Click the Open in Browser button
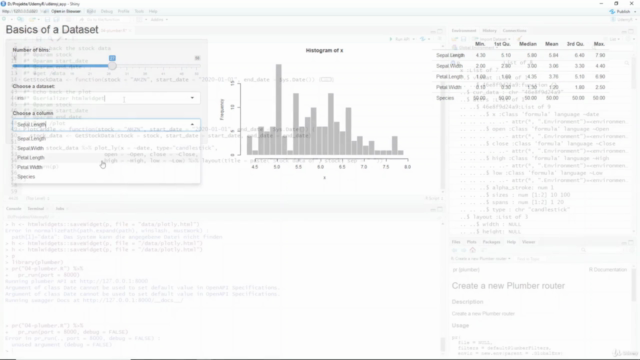Screen dimensions: 640x360 point(66,11)
